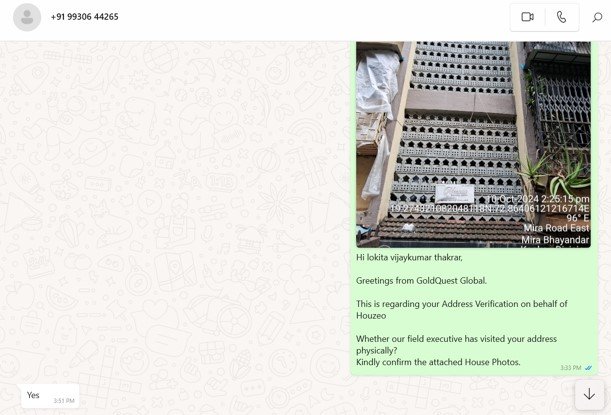Click the 3:33 PM message timestamp
The width and height of the screenshot is (611, 415).
(570, 368)
